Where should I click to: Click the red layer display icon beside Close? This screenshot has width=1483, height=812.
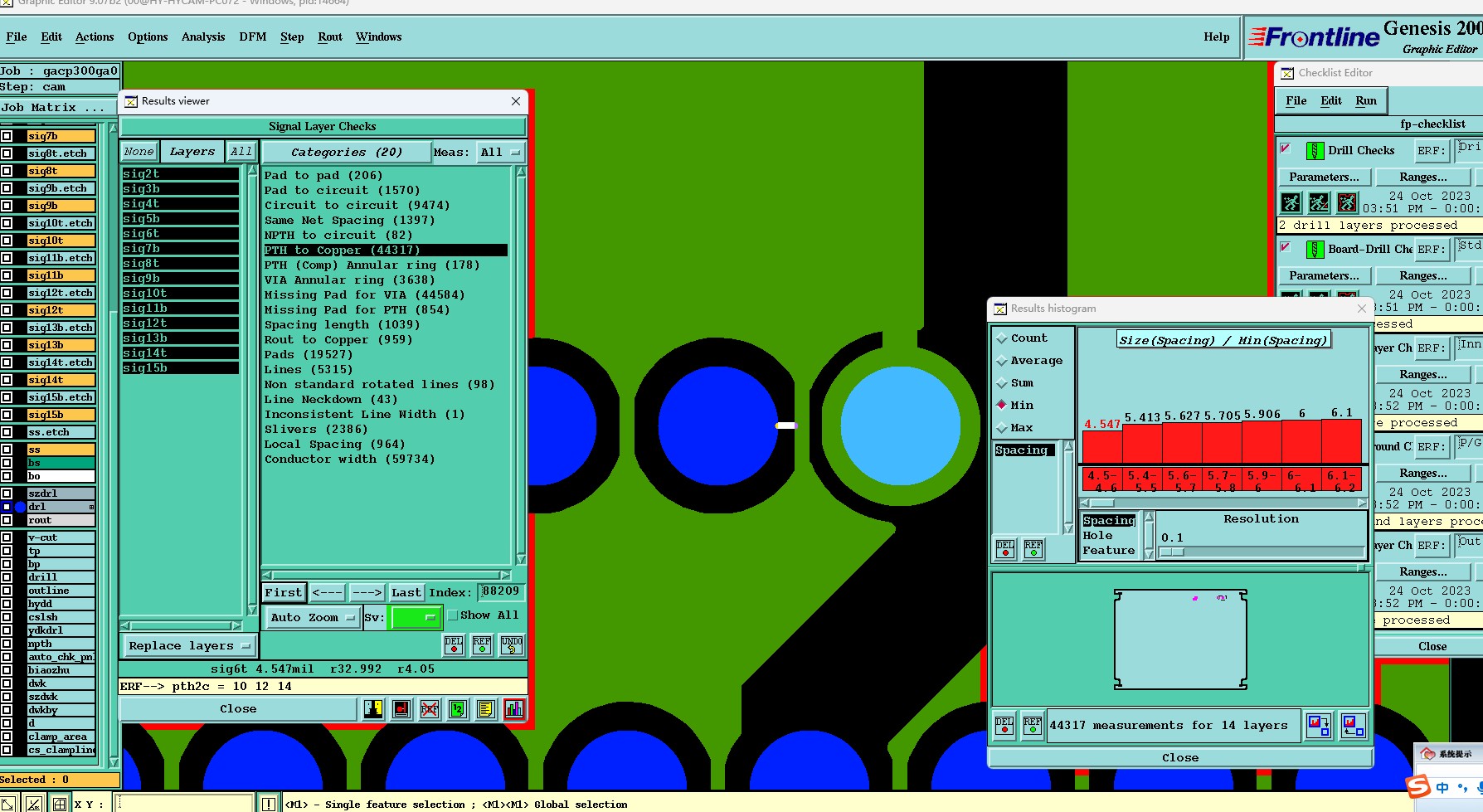point(401,709)
